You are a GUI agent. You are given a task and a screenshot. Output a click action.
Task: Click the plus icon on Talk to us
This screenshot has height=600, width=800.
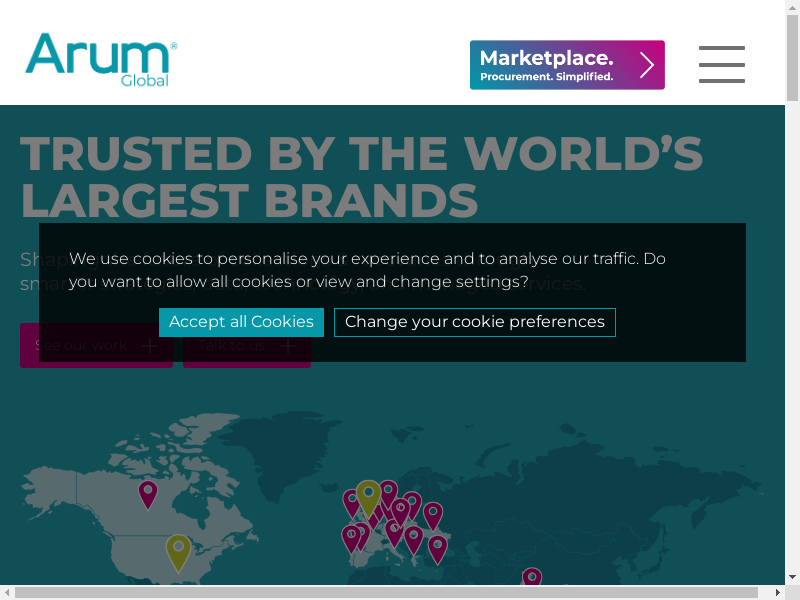(x=288, y=346)
